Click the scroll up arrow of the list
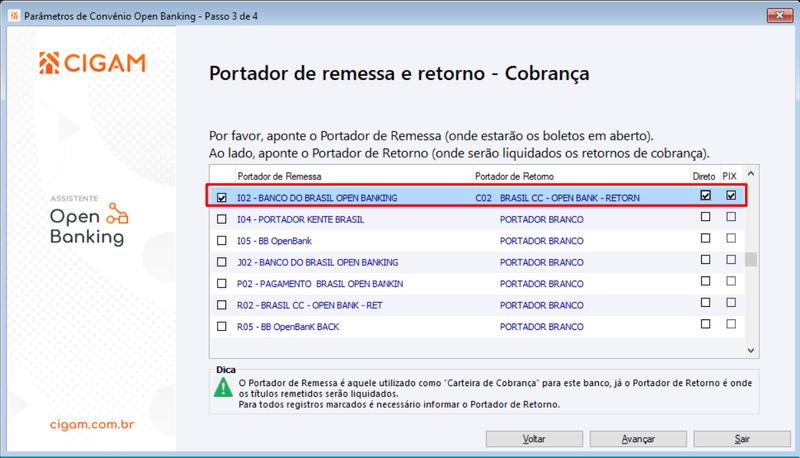 [x=751, y=174]
